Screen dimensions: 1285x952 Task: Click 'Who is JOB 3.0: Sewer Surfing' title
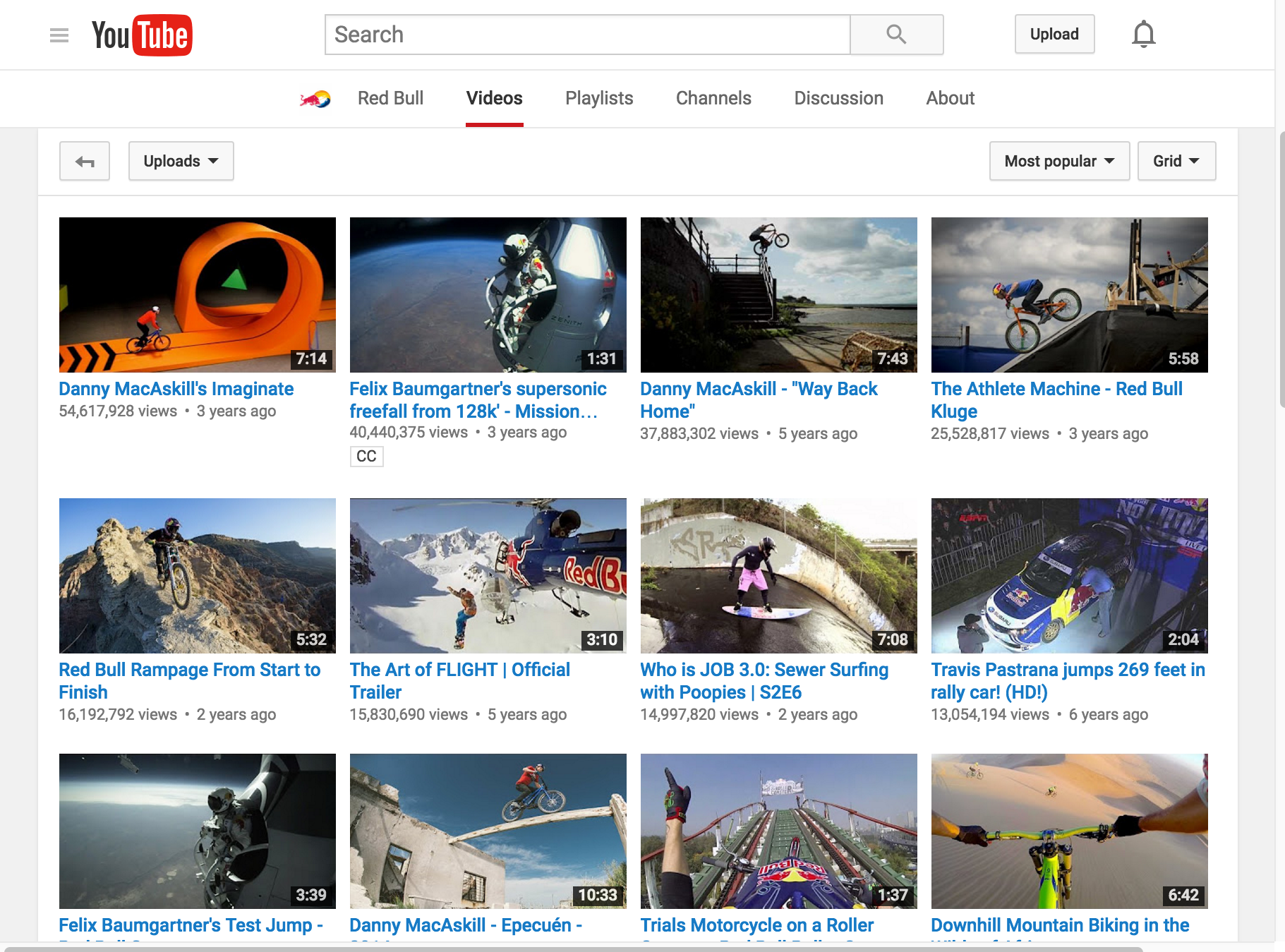[764, 681]
